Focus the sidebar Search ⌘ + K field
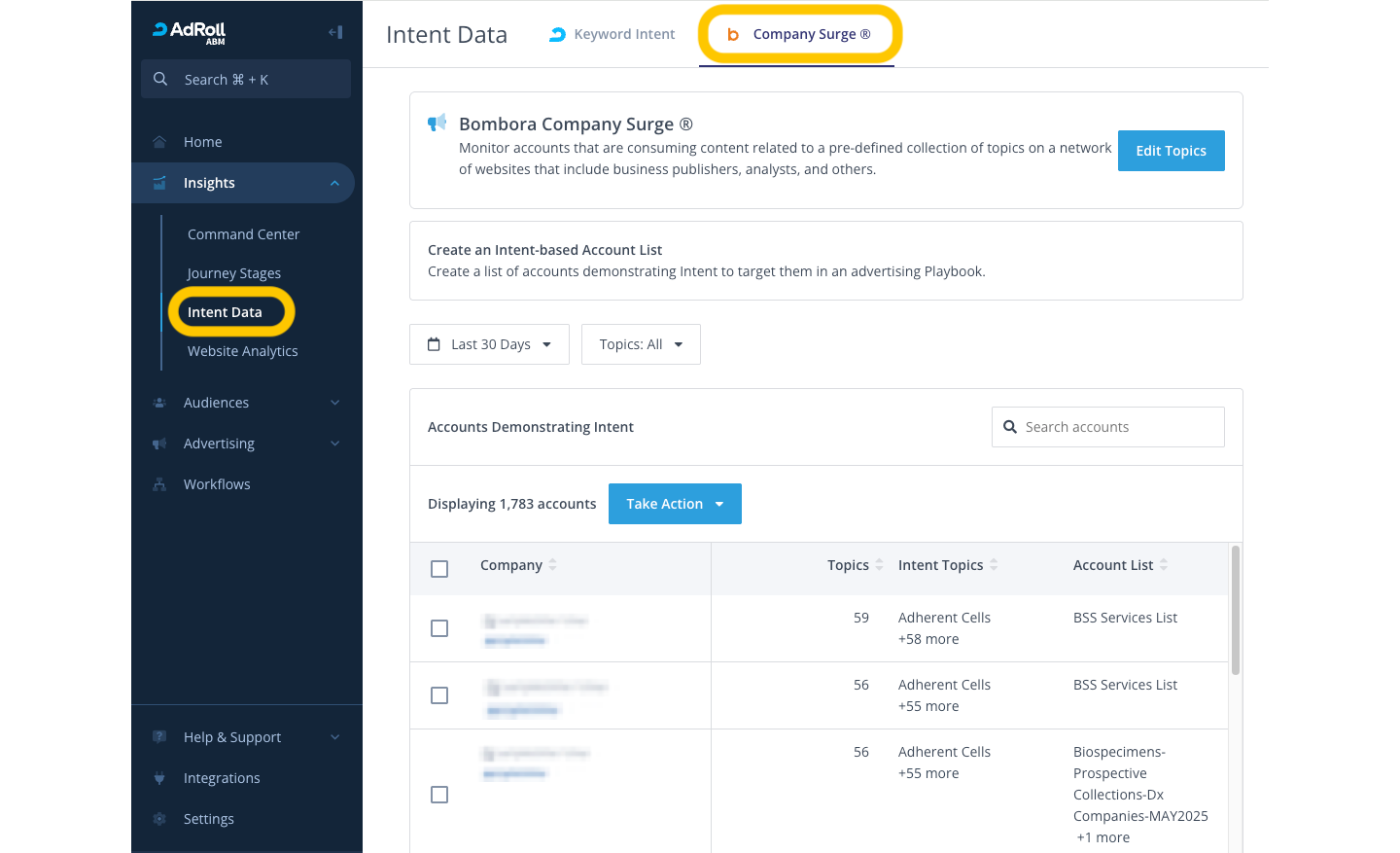Image resolution: width=1400 pixels, height=853 pixels. pyautogui.click(x=246, y=79)
